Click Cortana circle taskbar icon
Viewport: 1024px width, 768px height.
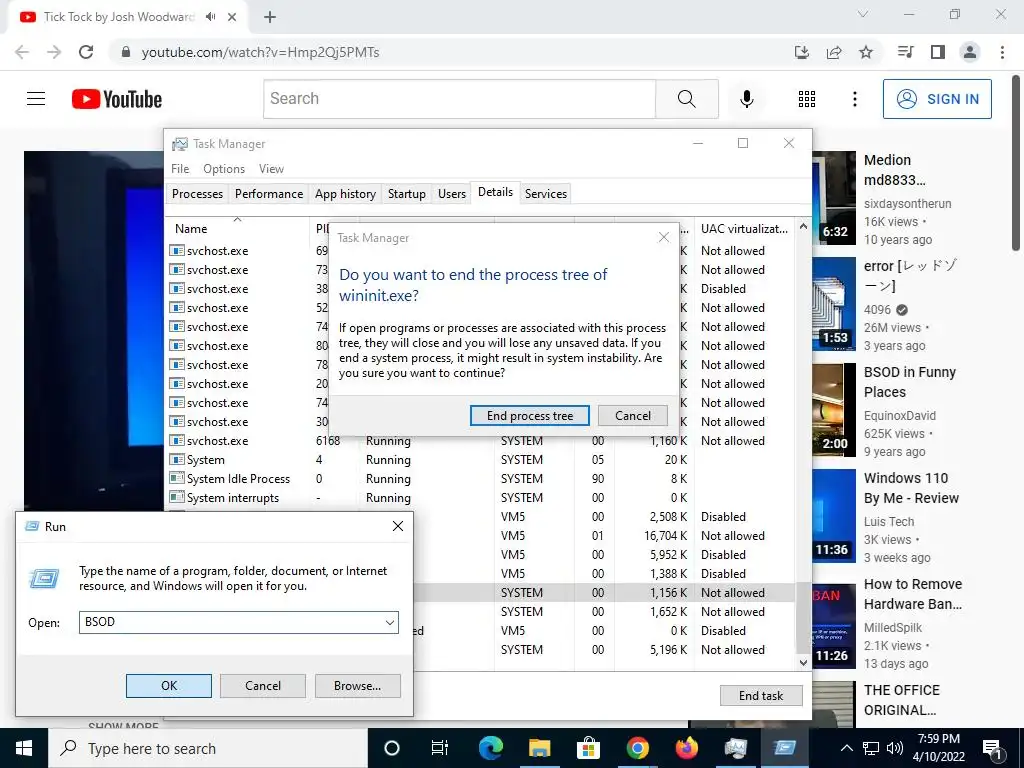coord(391,748)
